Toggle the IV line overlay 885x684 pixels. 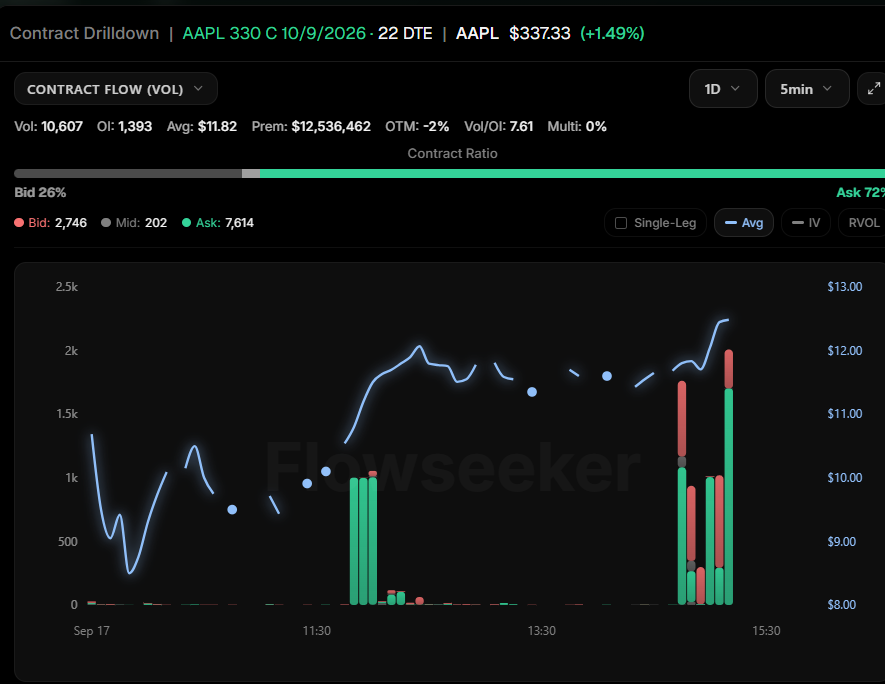(x=805, y=223)
